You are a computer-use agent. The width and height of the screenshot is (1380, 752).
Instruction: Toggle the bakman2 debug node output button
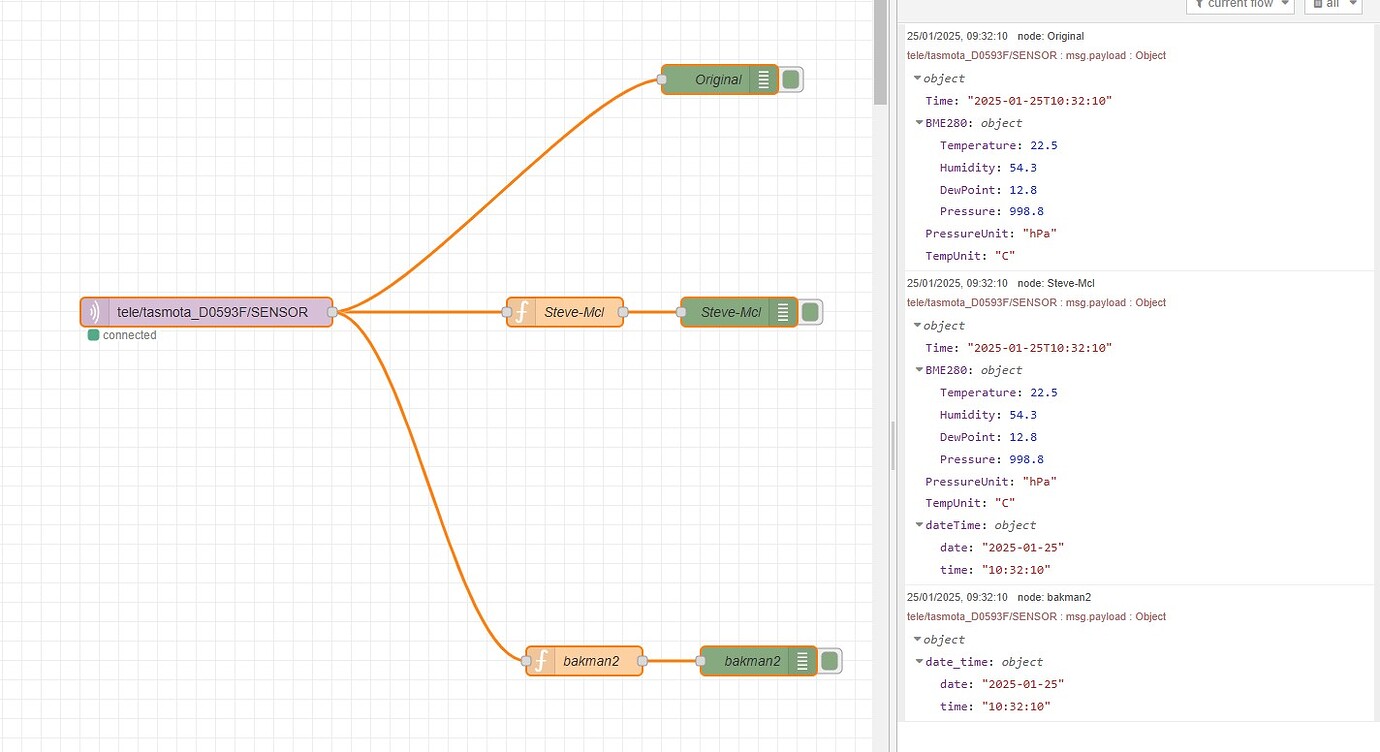pyautogui.click(x=831, y=660)
